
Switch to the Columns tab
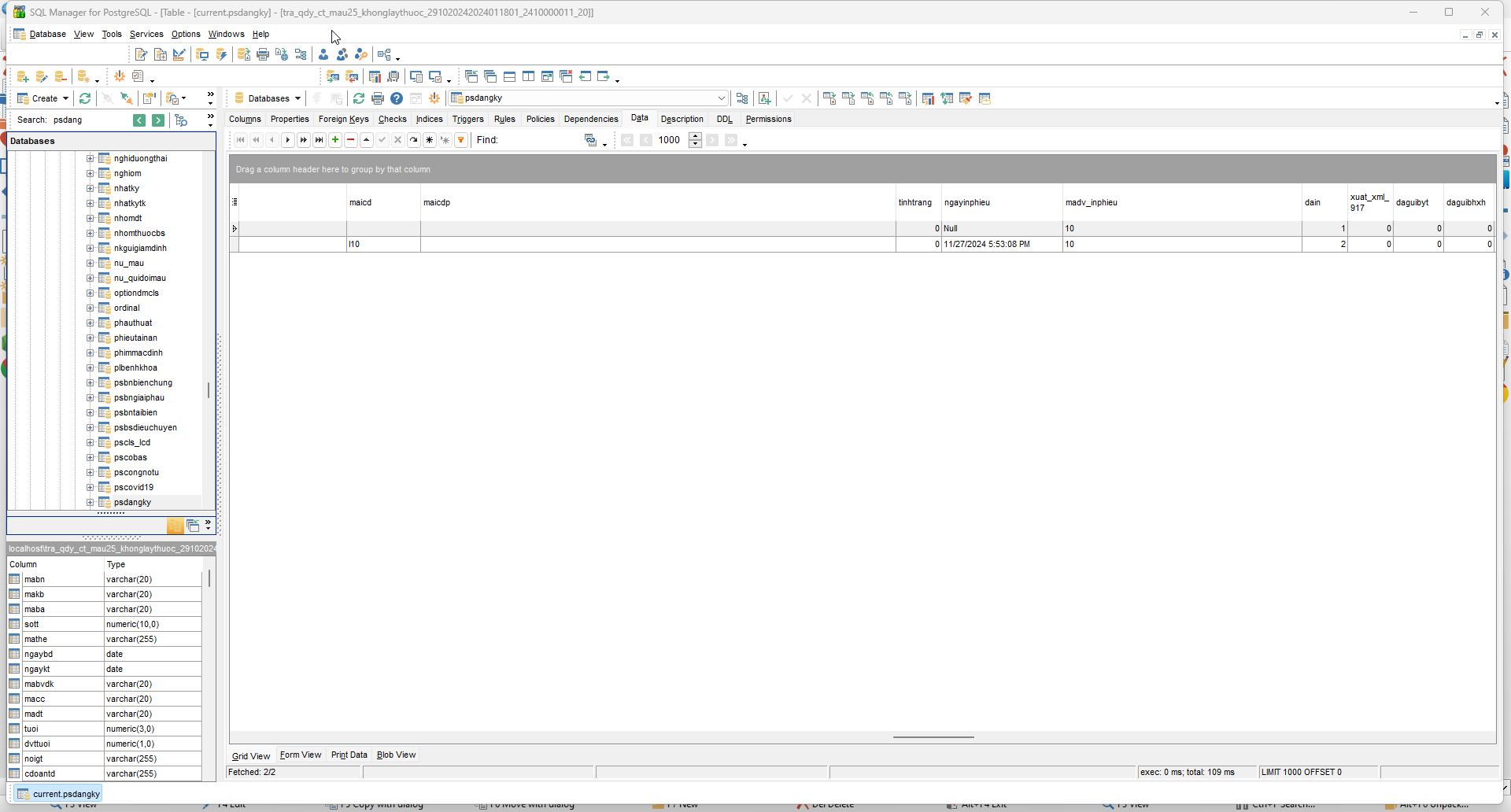[245, 120]
